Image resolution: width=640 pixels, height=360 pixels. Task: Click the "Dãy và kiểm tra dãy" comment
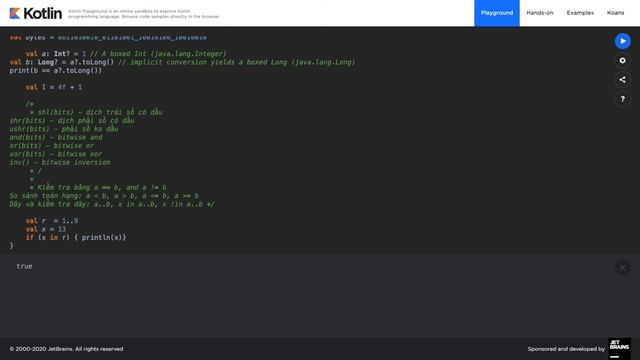(x=112, y=204)
